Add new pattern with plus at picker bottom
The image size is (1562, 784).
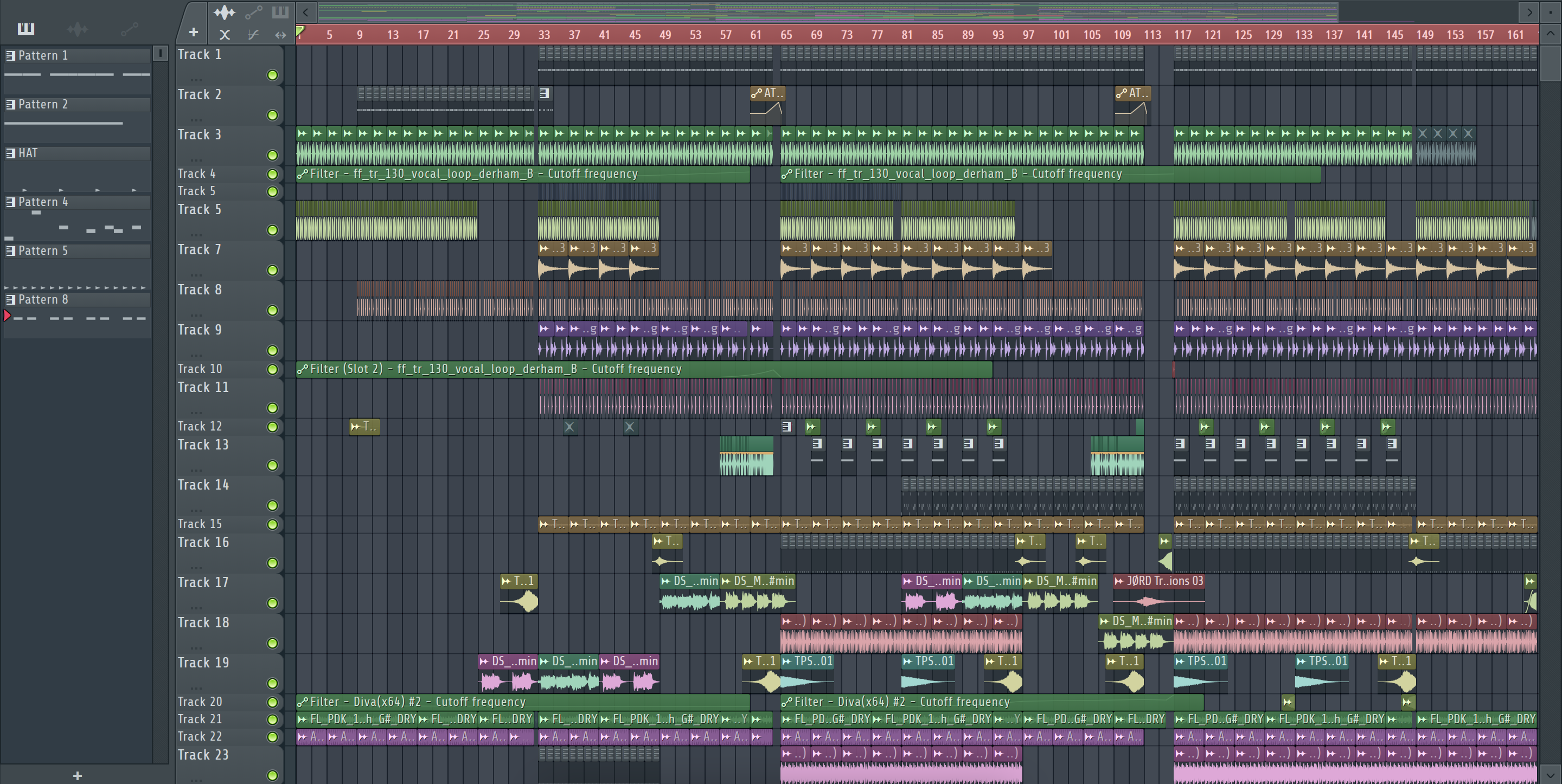tap(77, 775)
